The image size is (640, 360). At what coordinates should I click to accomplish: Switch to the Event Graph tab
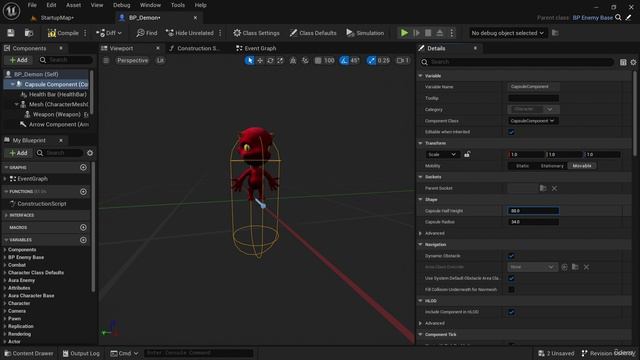pyautogui.click(x=256, y=48)
